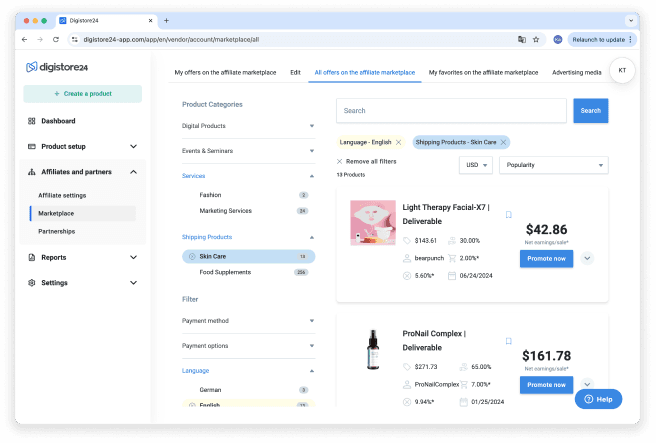The height and width of the screenshot is (443, 656).
Task: Click the blue Search button
Action: point(590,110)
